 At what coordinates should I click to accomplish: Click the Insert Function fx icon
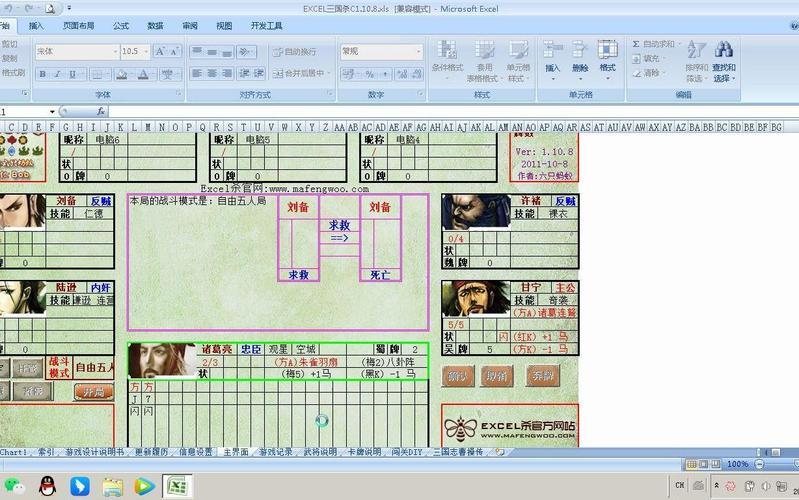coord(103,112)
